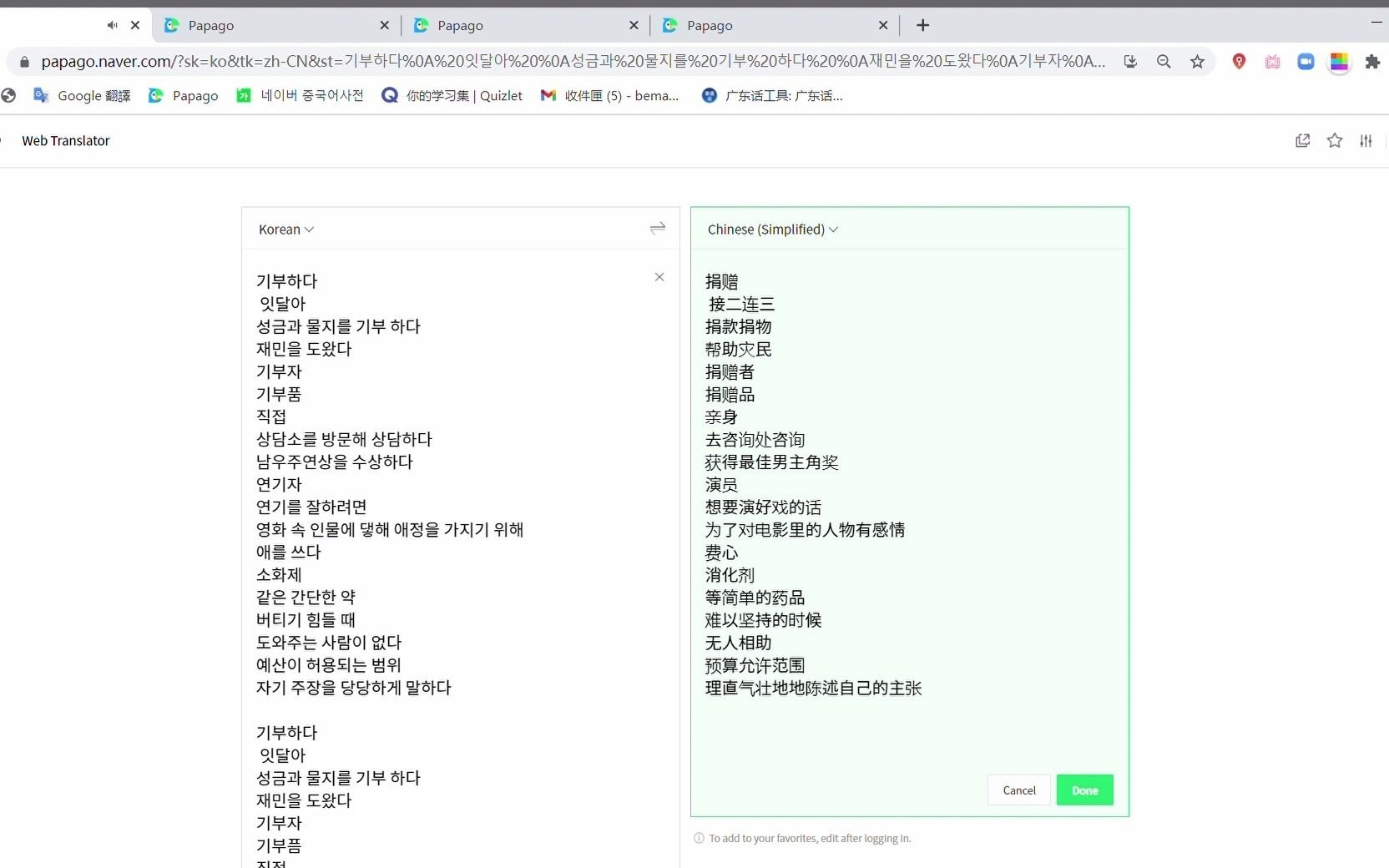
Task: Bookmark this page with star icon
Action: 1197,62
